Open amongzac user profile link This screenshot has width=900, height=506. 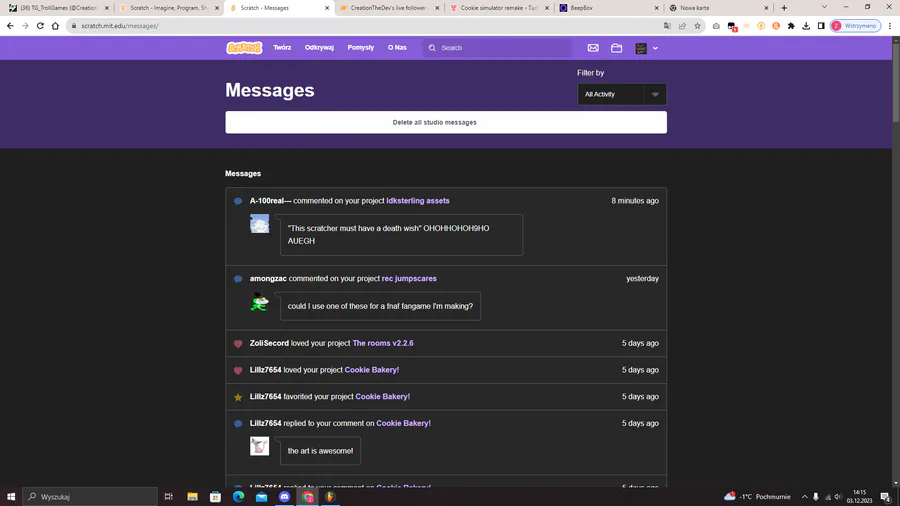pyautogui.click(x=268, y=278)
